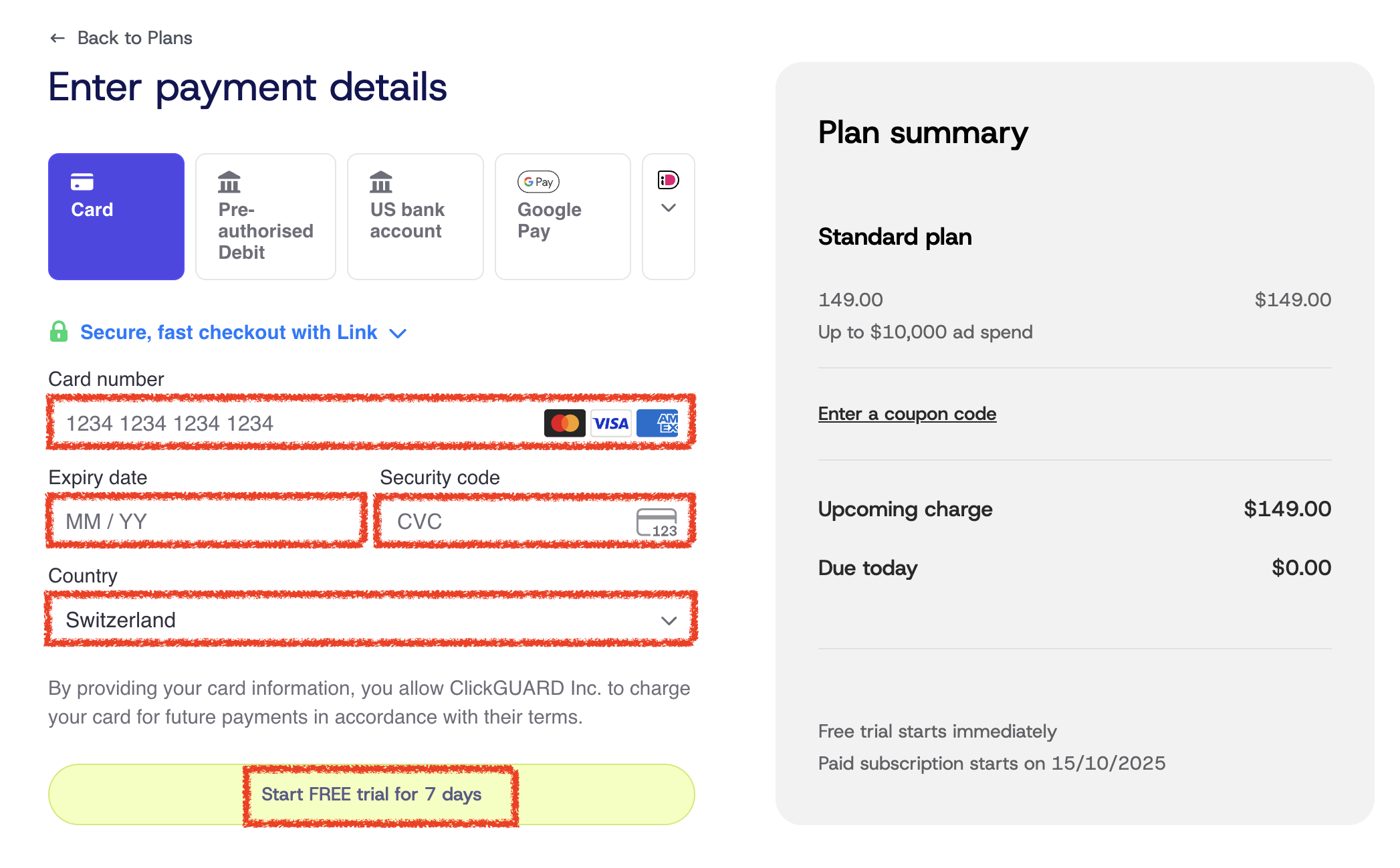The width and height of the screenshot is (1400, 868).
Task: Select Pre-authorised Debit payment method
Action: point(265,217)
